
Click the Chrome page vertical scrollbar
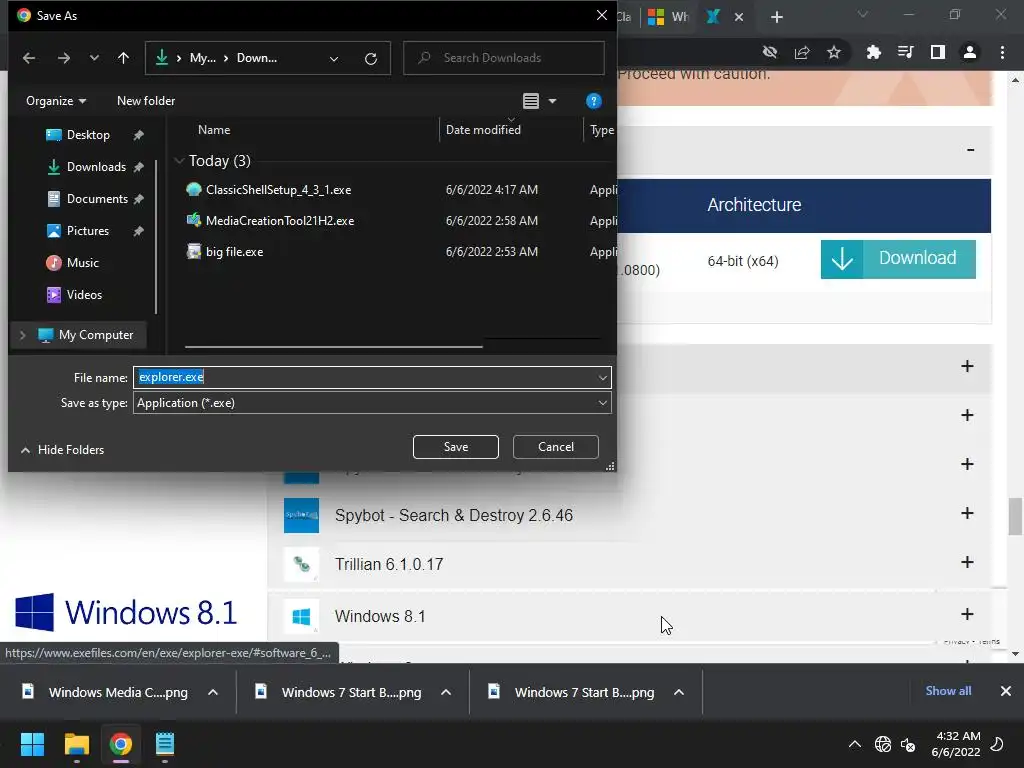(1015, 516)
